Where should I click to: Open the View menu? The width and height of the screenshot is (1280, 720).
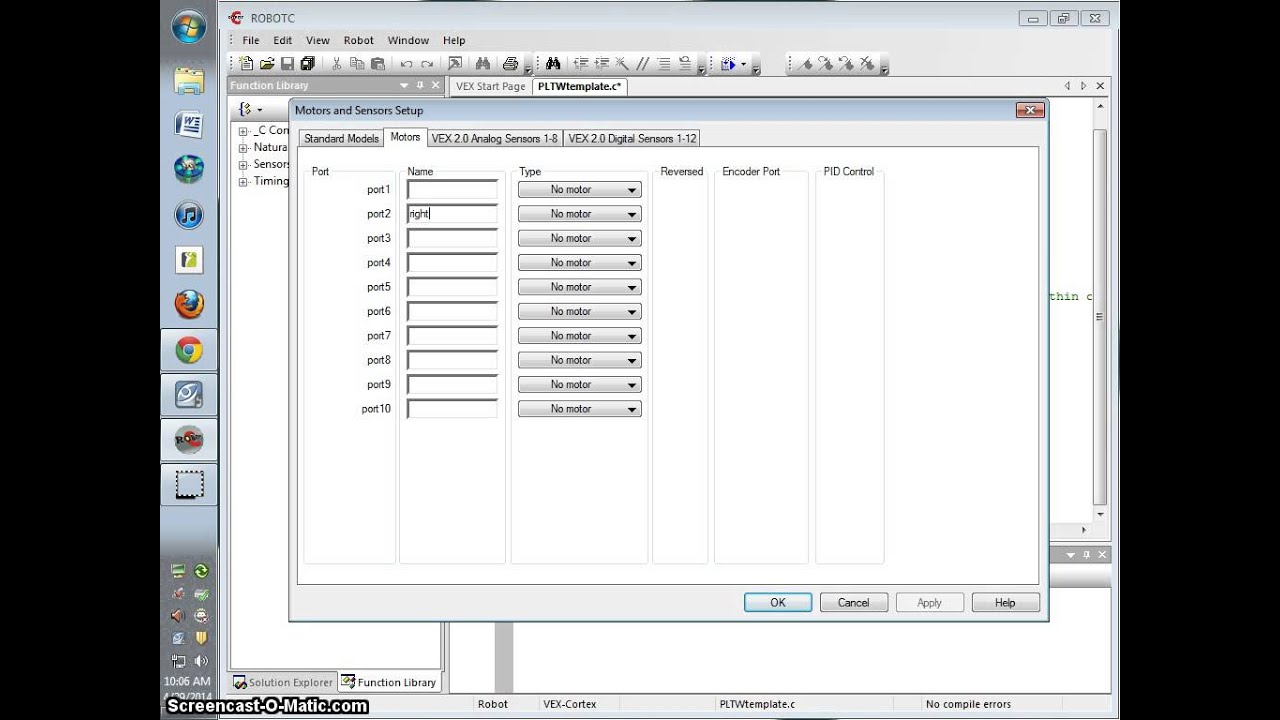coord(318,41)
